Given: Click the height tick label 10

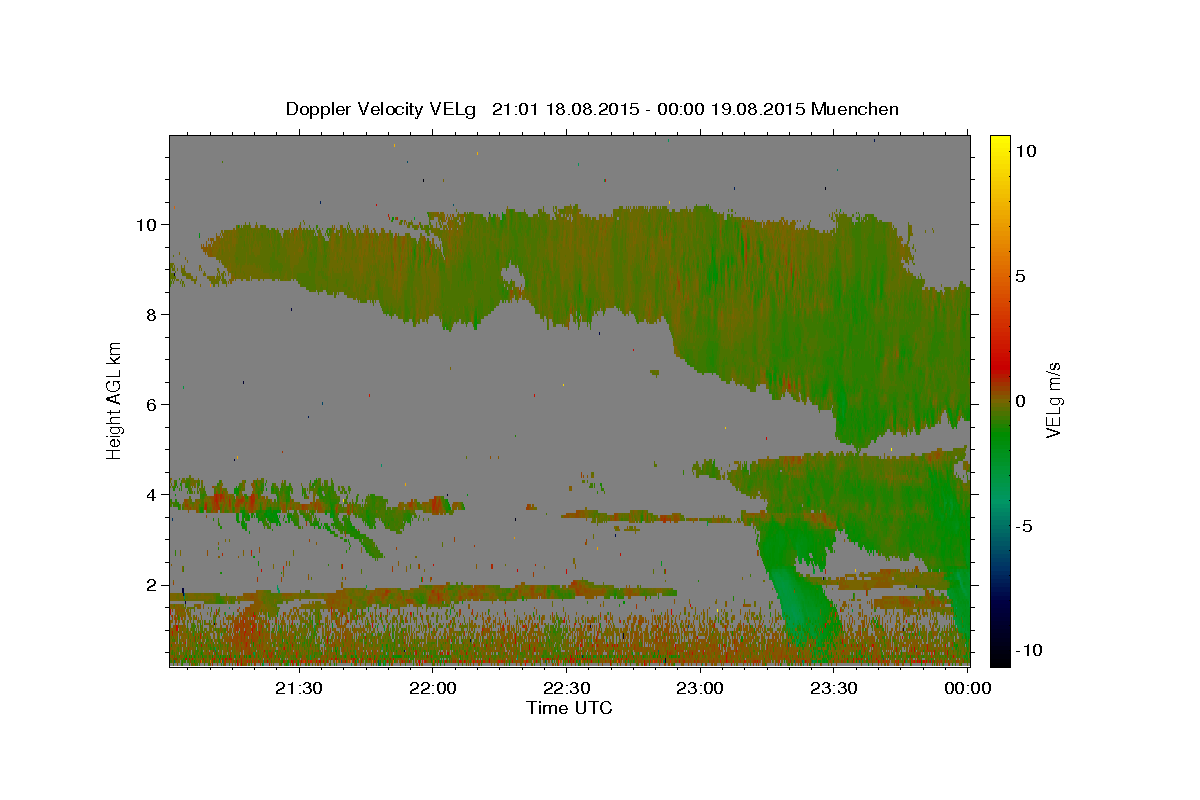Looking at the screenshot, I should click(x=147, y=224).
